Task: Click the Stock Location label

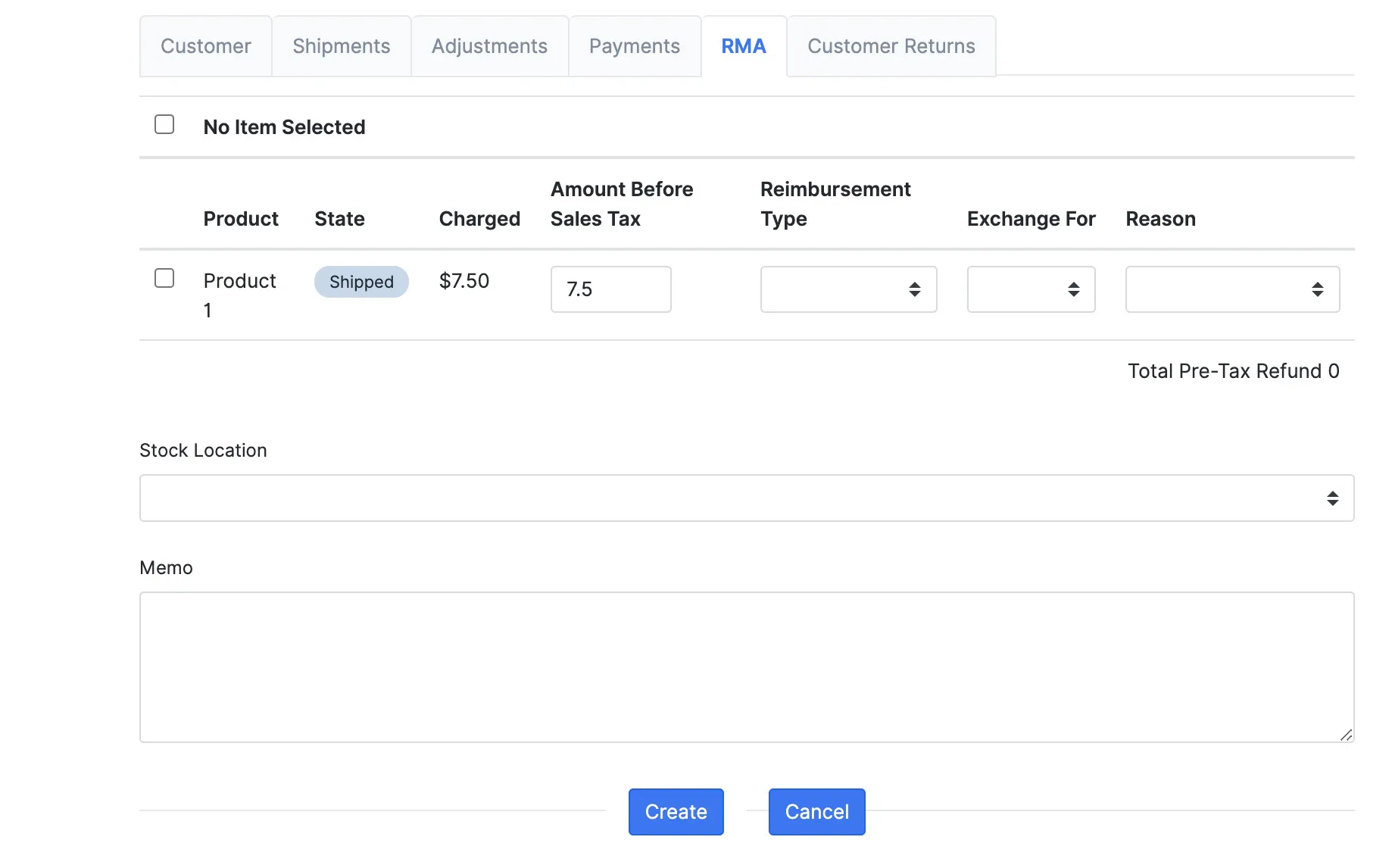Action: click(203, 451)
